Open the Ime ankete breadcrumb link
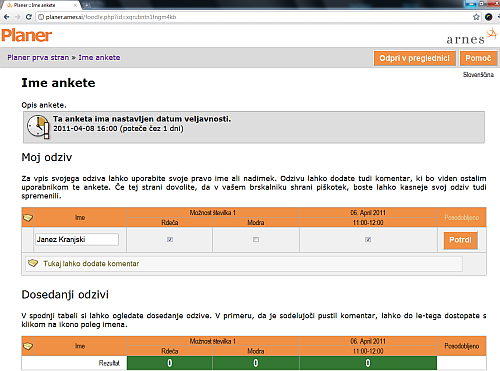The image size is (500, 371). click(99, 58)
